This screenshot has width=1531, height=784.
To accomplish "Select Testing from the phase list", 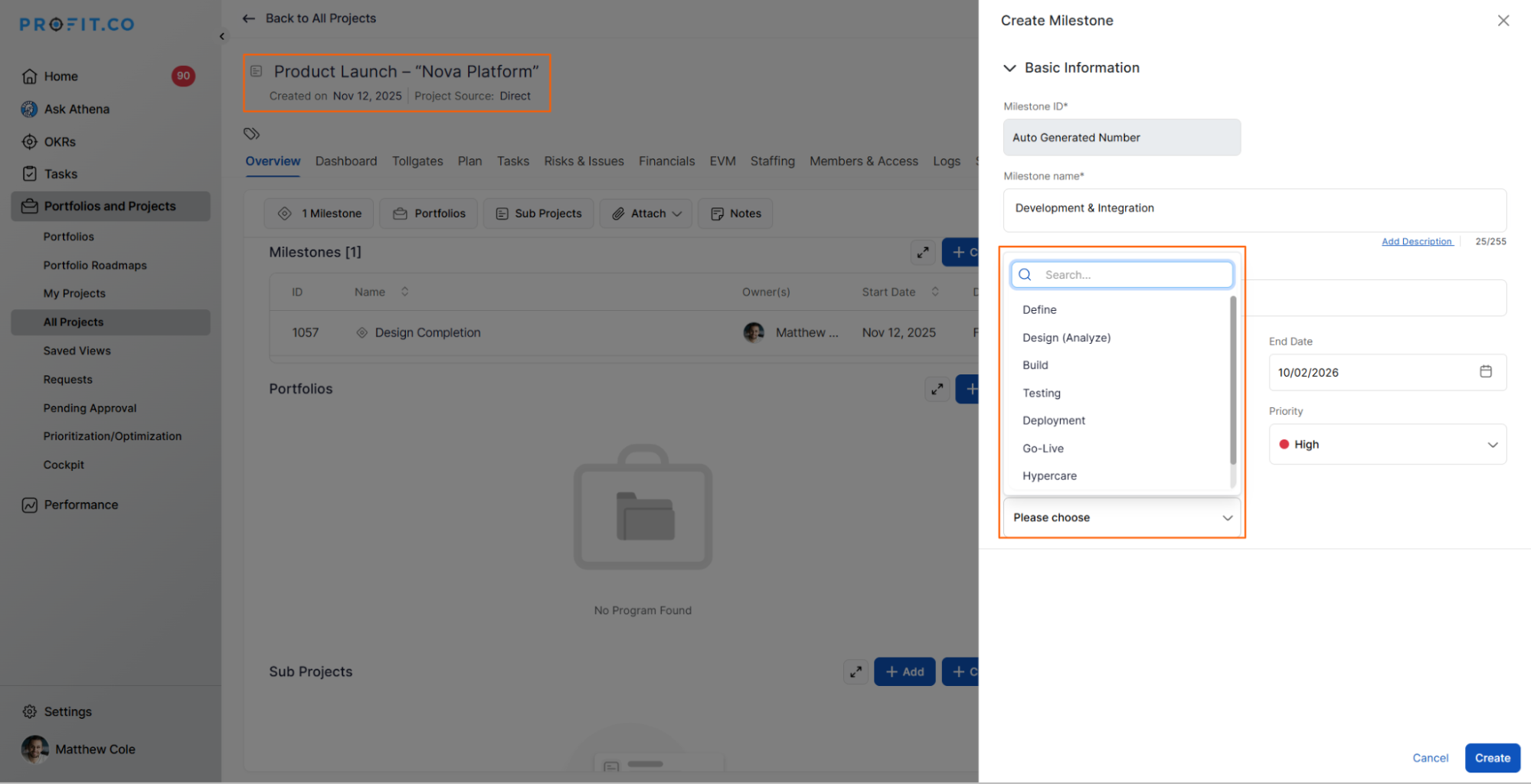I will (x=1042, y=393).
